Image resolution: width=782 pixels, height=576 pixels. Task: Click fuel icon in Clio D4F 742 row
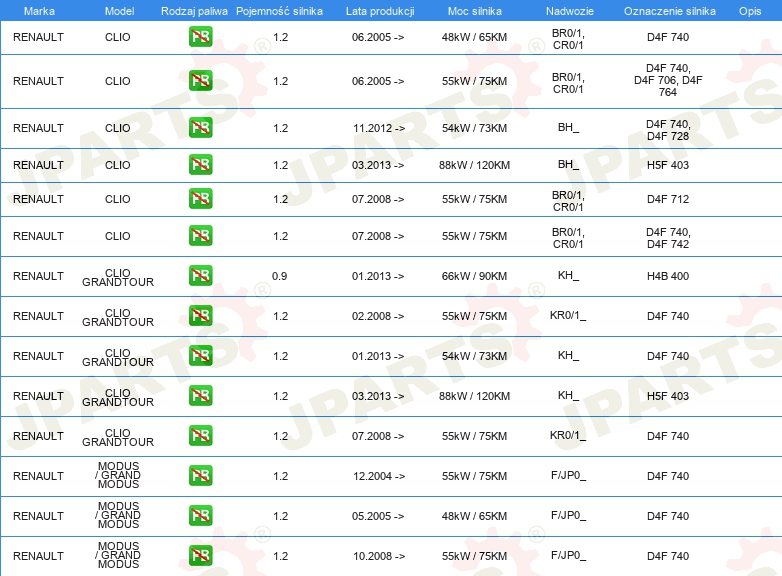(x=200, y=236)
